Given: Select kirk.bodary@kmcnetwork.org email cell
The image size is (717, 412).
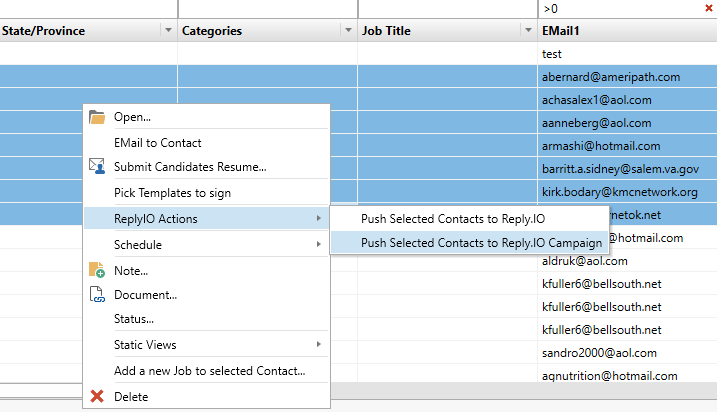Looking at the screenshot, I should (x=627, y=192).
